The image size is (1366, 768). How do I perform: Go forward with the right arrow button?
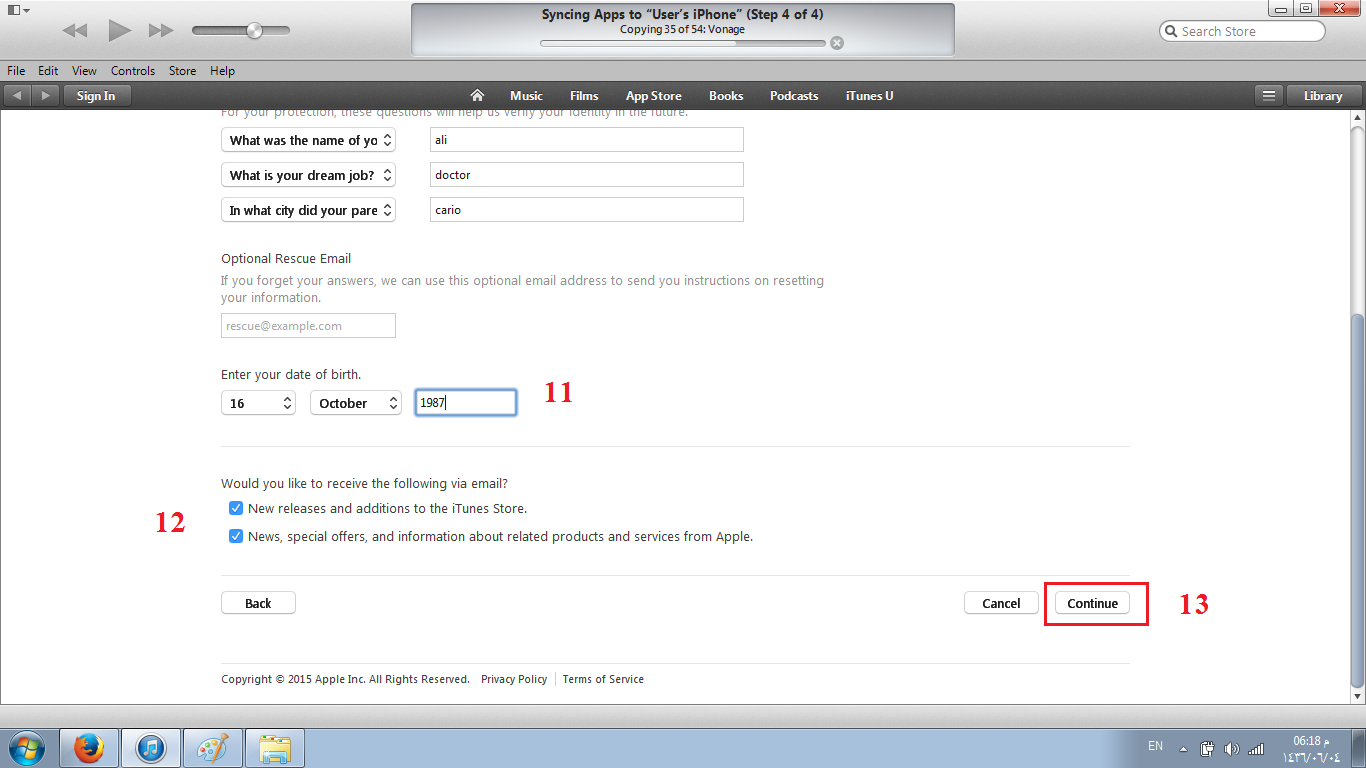(x=45, y=96)
